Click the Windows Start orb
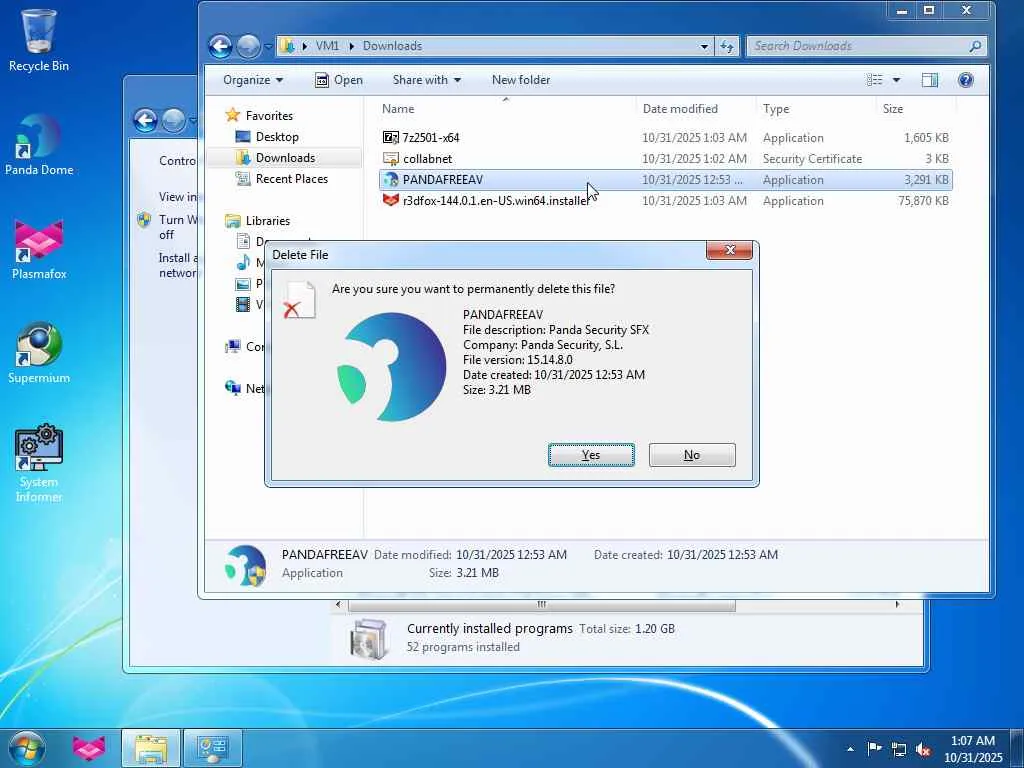This screenshot has height=768, width=1024. coord(27,748)
